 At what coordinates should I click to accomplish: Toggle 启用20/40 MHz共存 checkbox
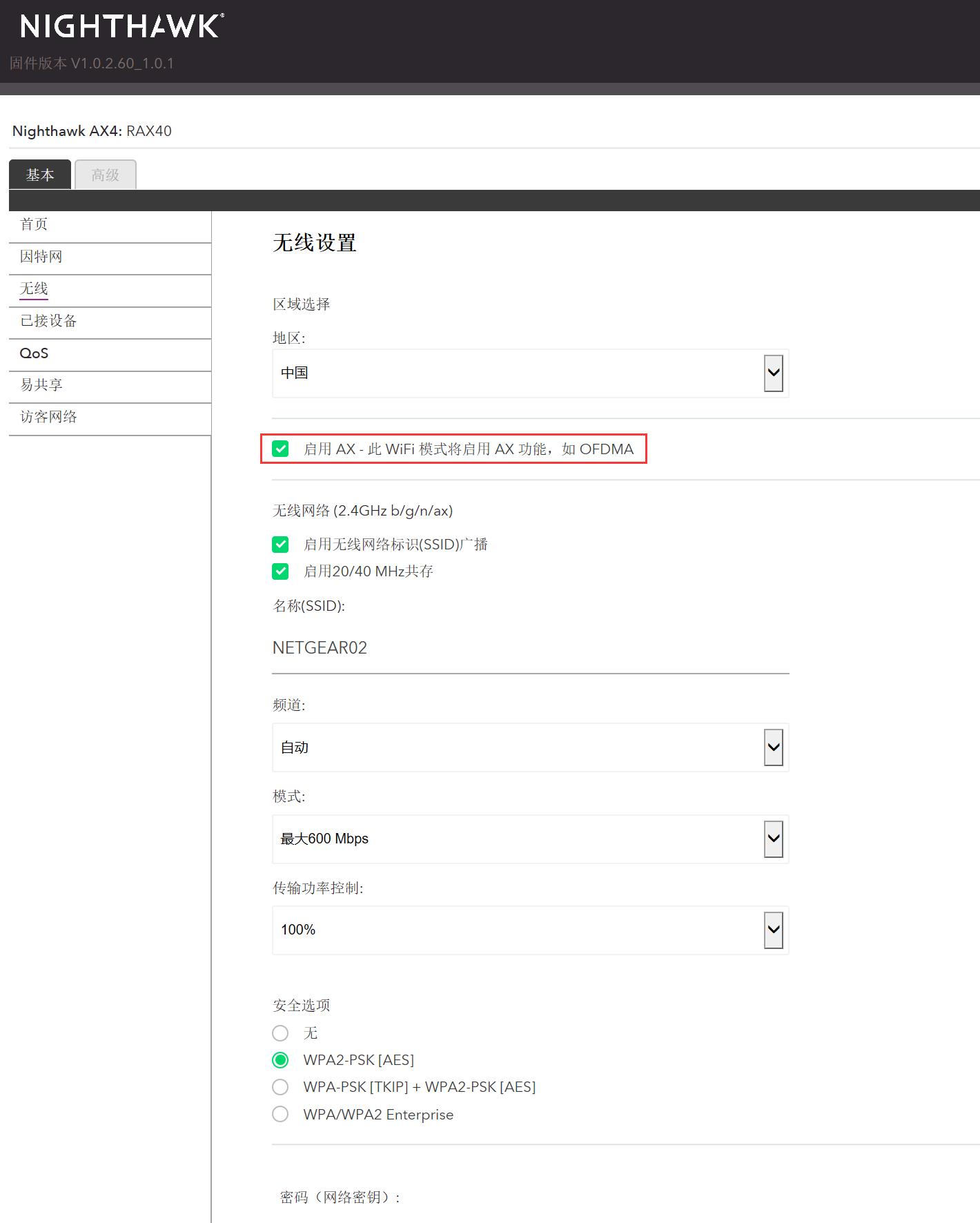280,571
